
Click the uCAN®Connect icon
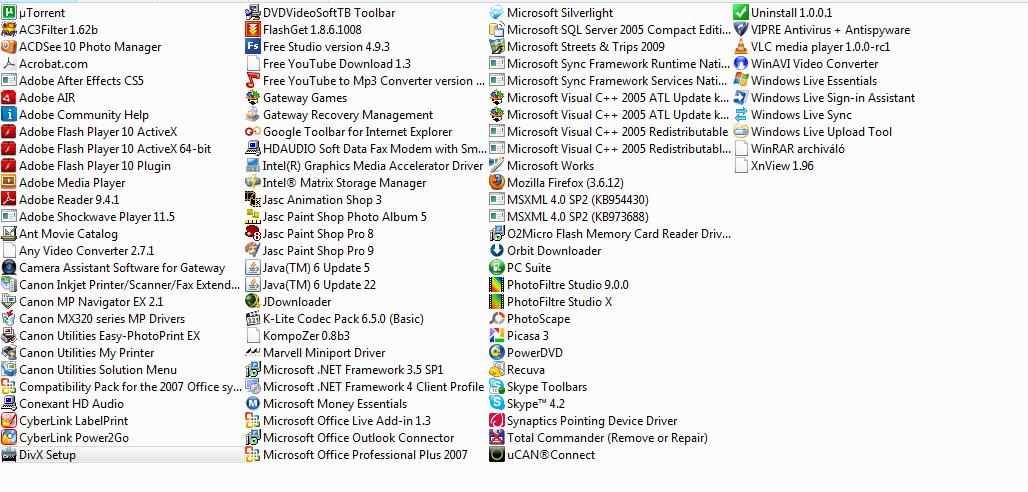pyautogui.click(x=496, y=455)
